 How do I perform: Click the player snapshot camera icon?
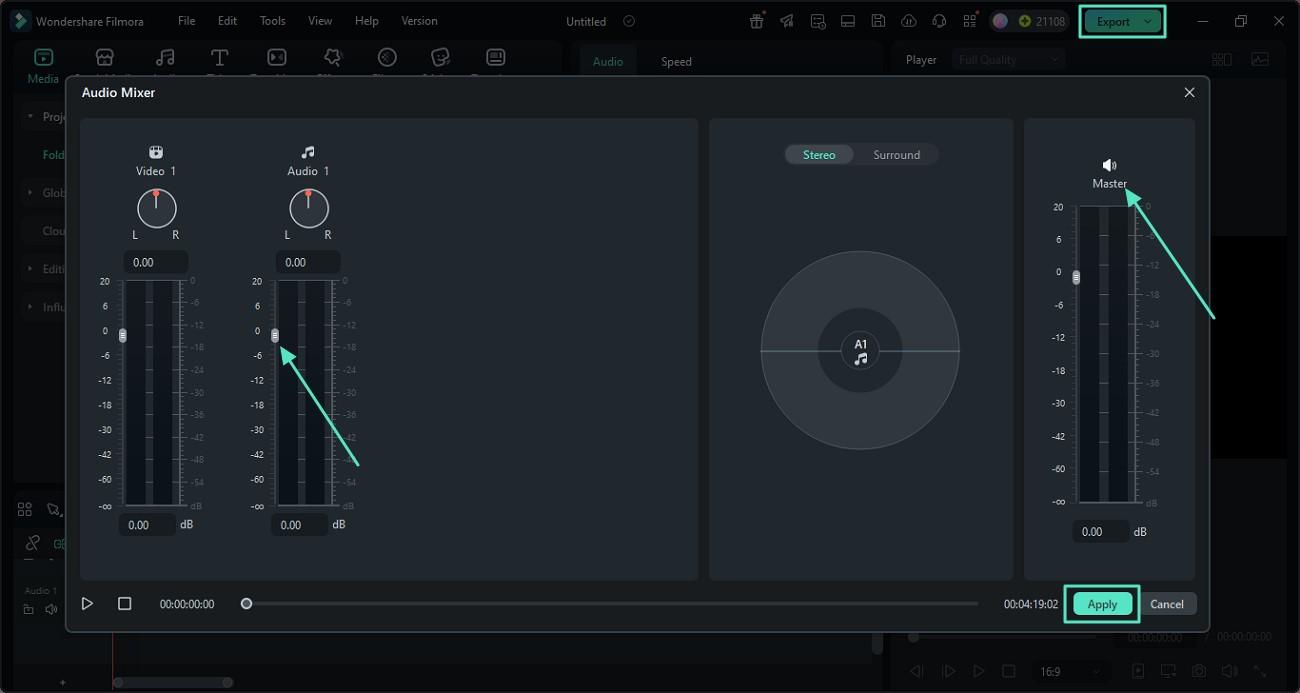point(1198,671)
